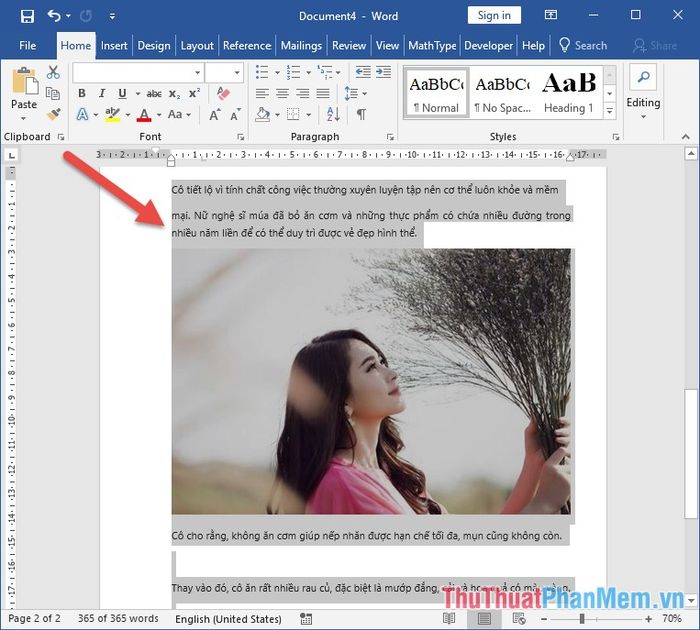Center the paragraph text
The height and width of the screenshot is (630, 700).
[x=282, y=93]
